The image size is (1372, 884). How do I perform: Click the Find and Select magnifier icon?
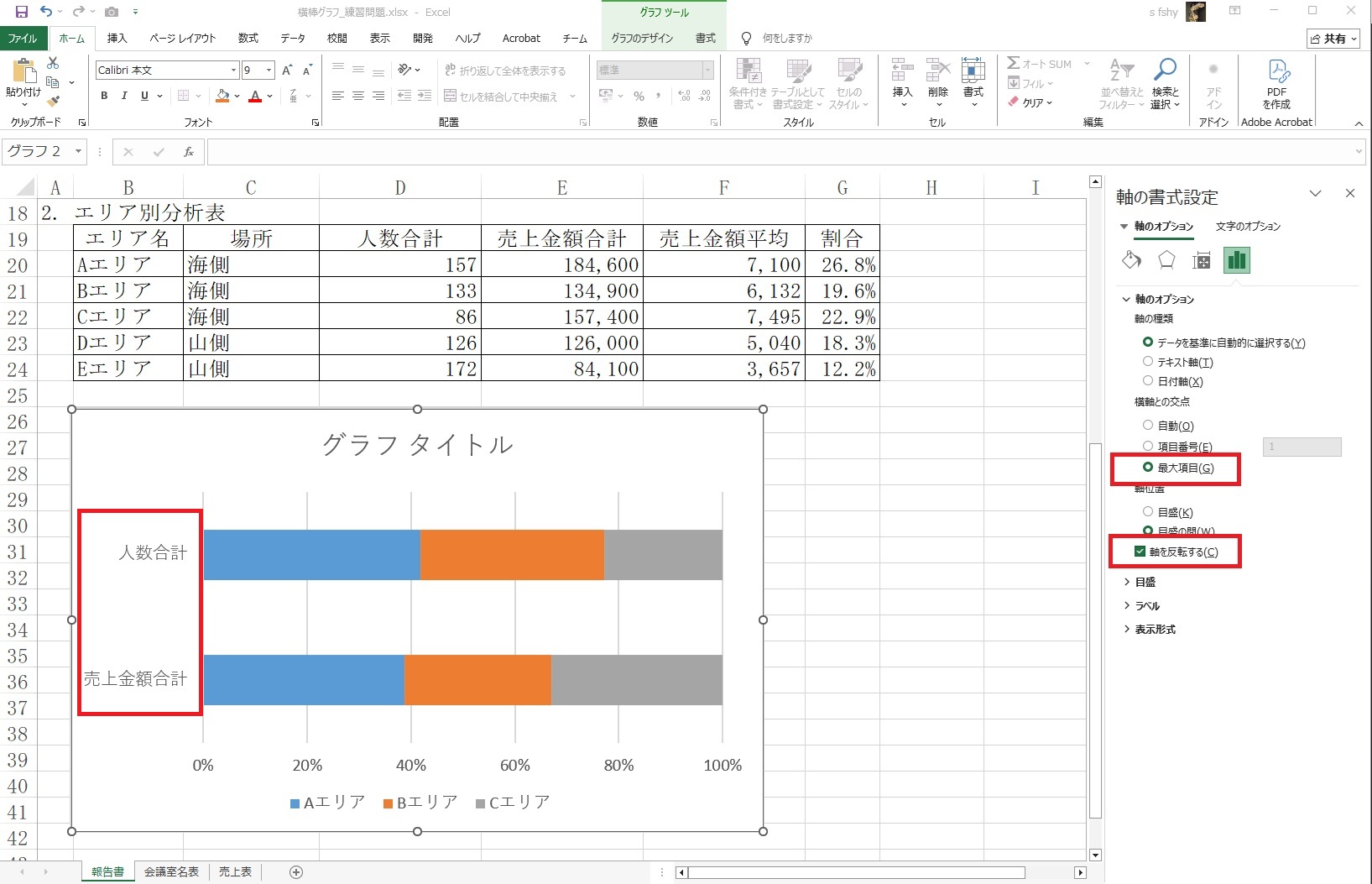[1165, 71]
